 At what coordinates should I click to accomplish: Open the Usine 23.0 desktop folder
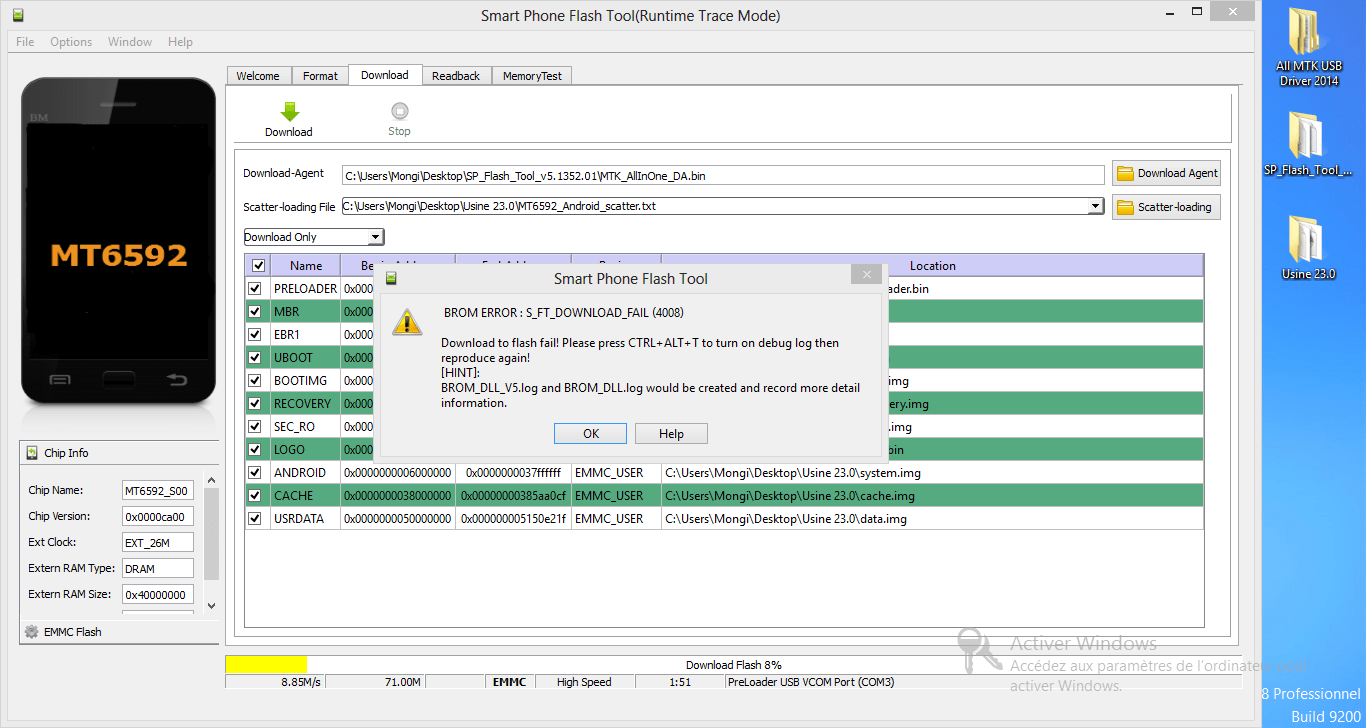point(1309,247)
